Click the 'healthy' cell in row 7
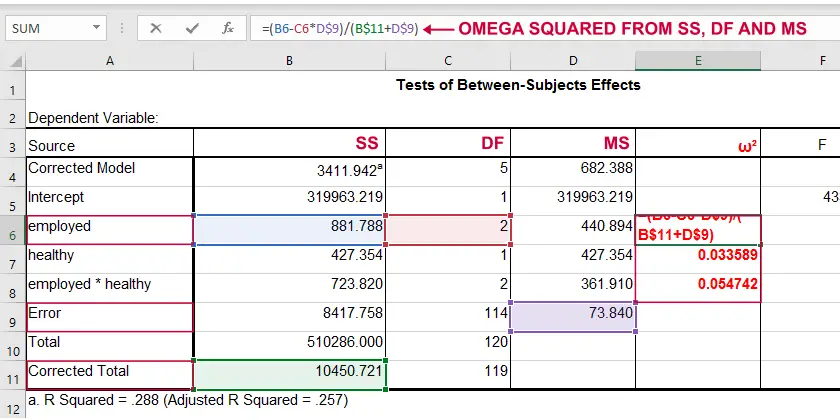 [110, 259]
